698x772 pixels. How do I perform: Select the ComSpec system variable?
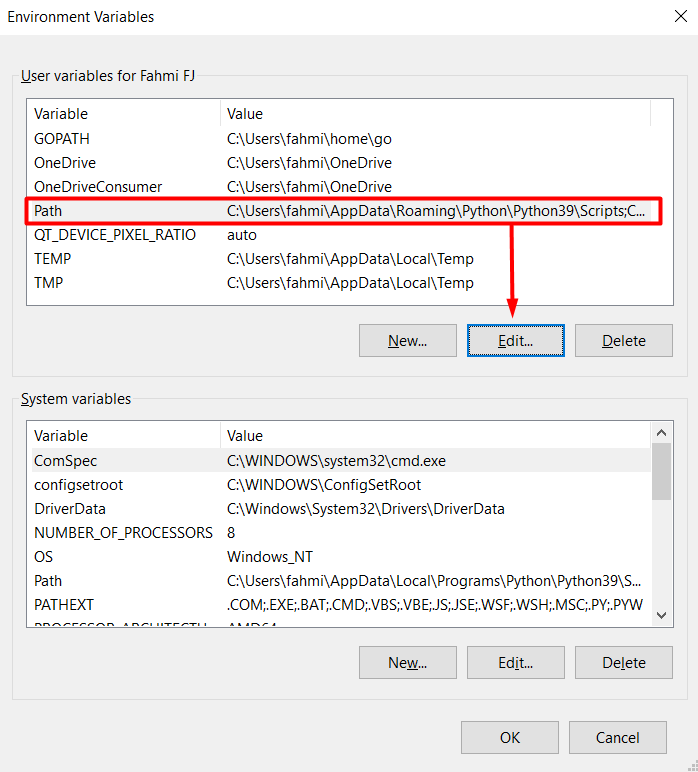pos(66,461)
